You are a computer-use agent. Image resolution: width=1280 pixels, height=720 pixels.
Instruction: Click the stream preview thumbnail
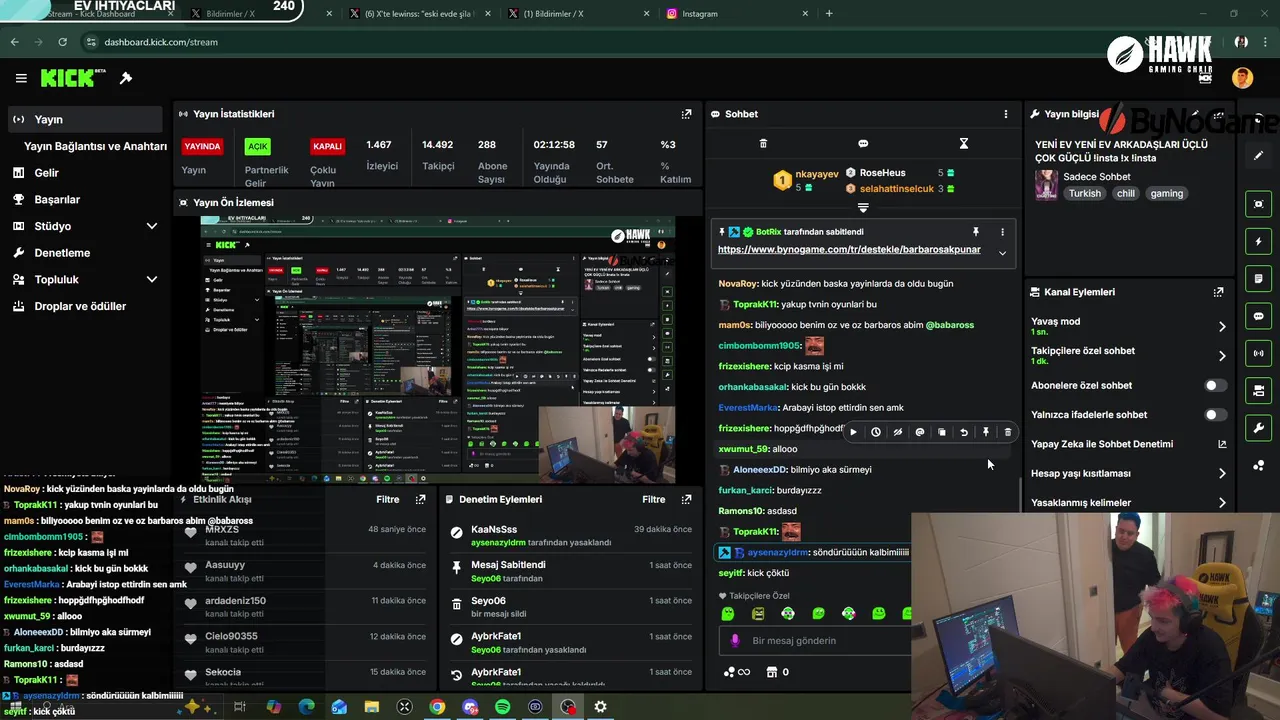[437, 349]
